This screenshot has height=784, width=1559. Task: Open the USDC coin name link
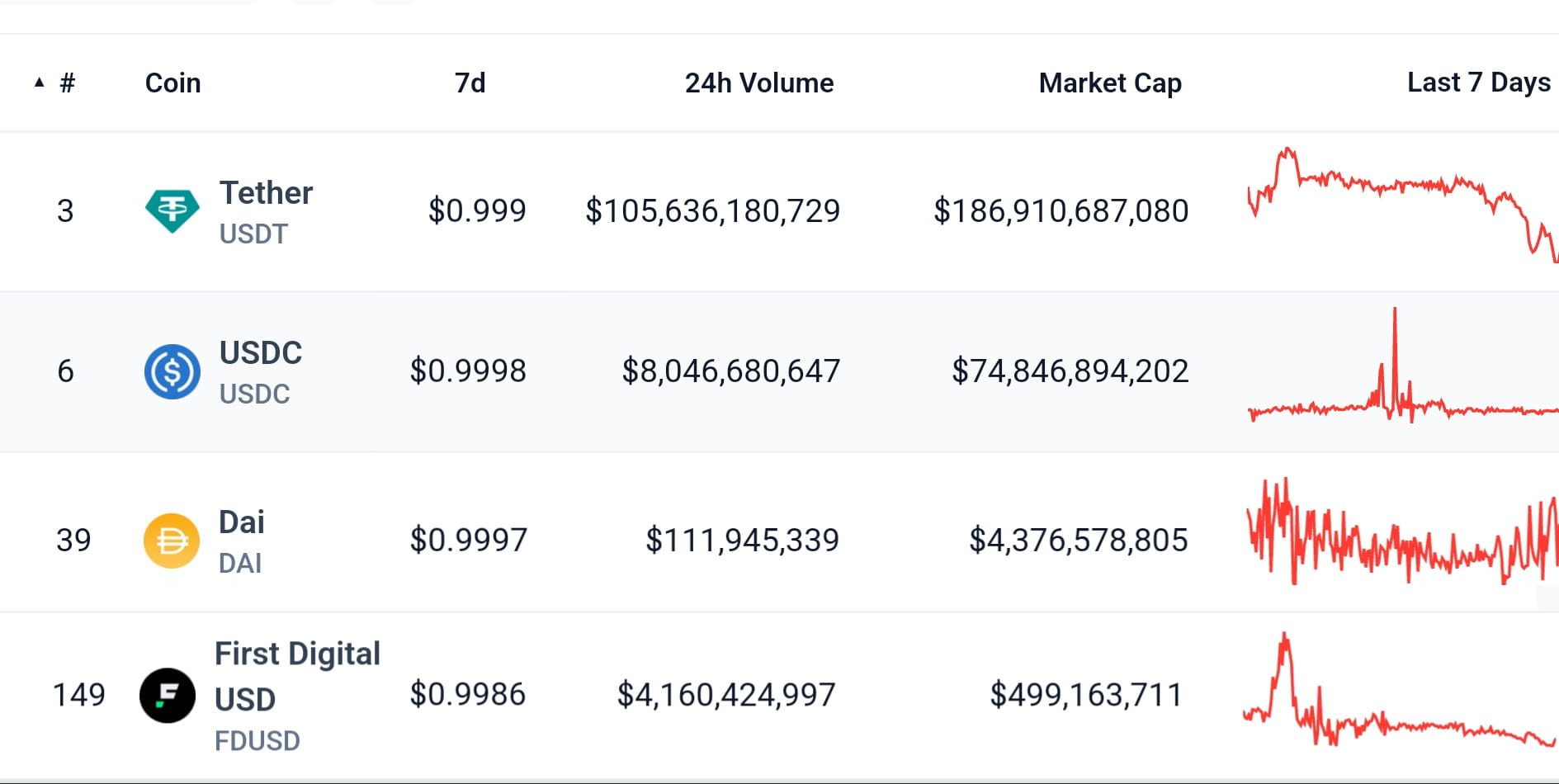pyautogui.click(x=261, y=353)
